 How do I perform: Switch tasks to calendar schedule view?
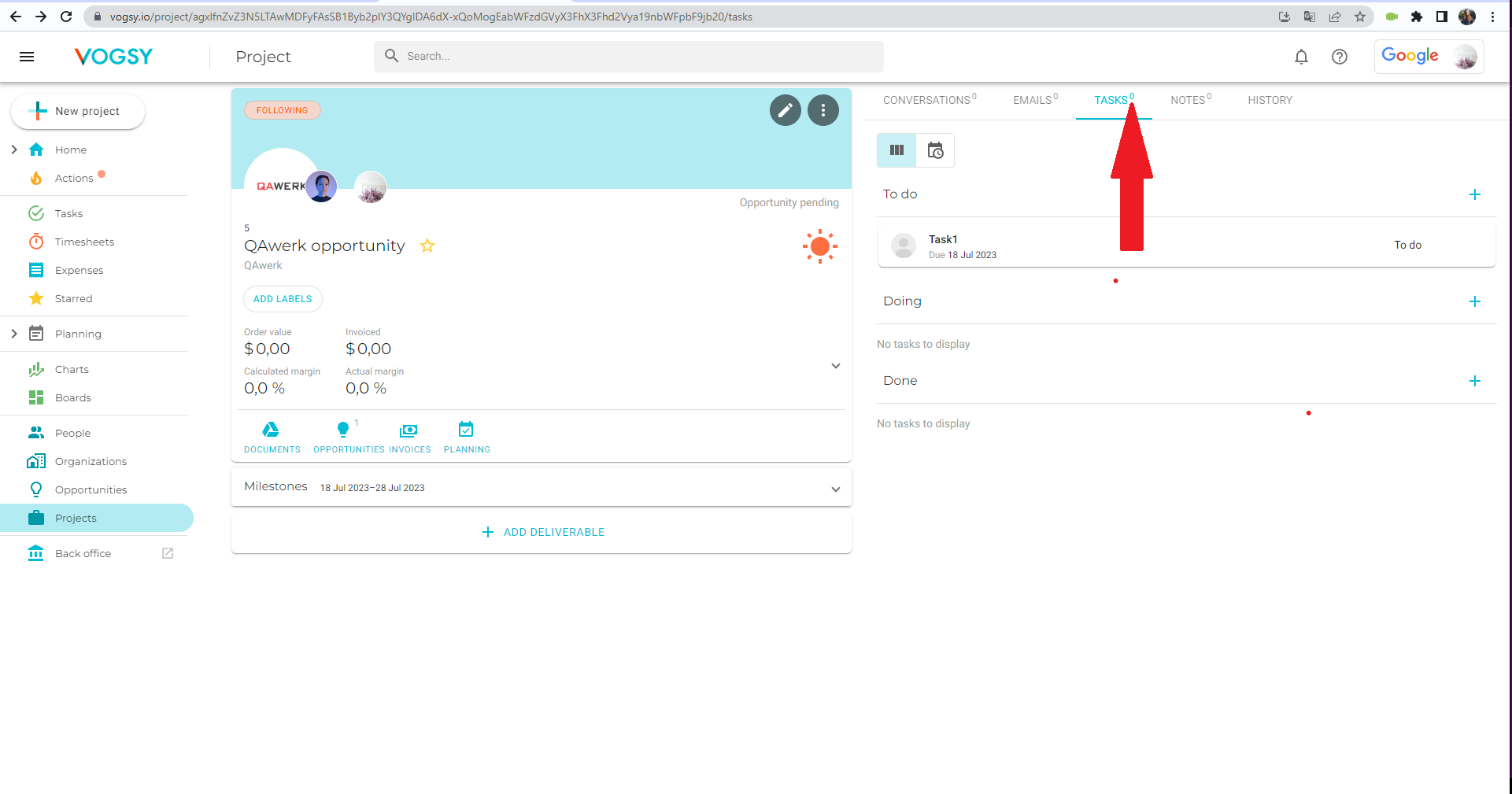[935, 150]
